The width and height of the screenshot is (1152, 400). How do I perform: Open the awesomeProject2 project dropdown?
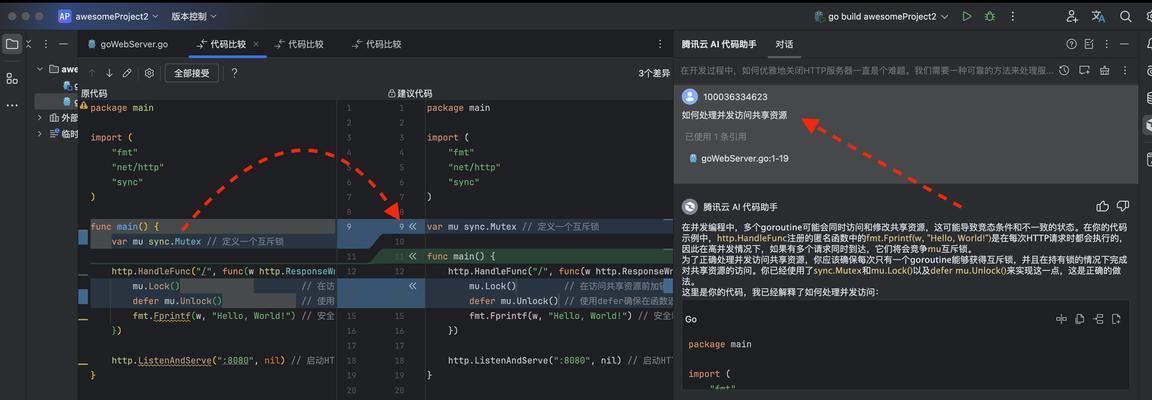pos(108,16)
